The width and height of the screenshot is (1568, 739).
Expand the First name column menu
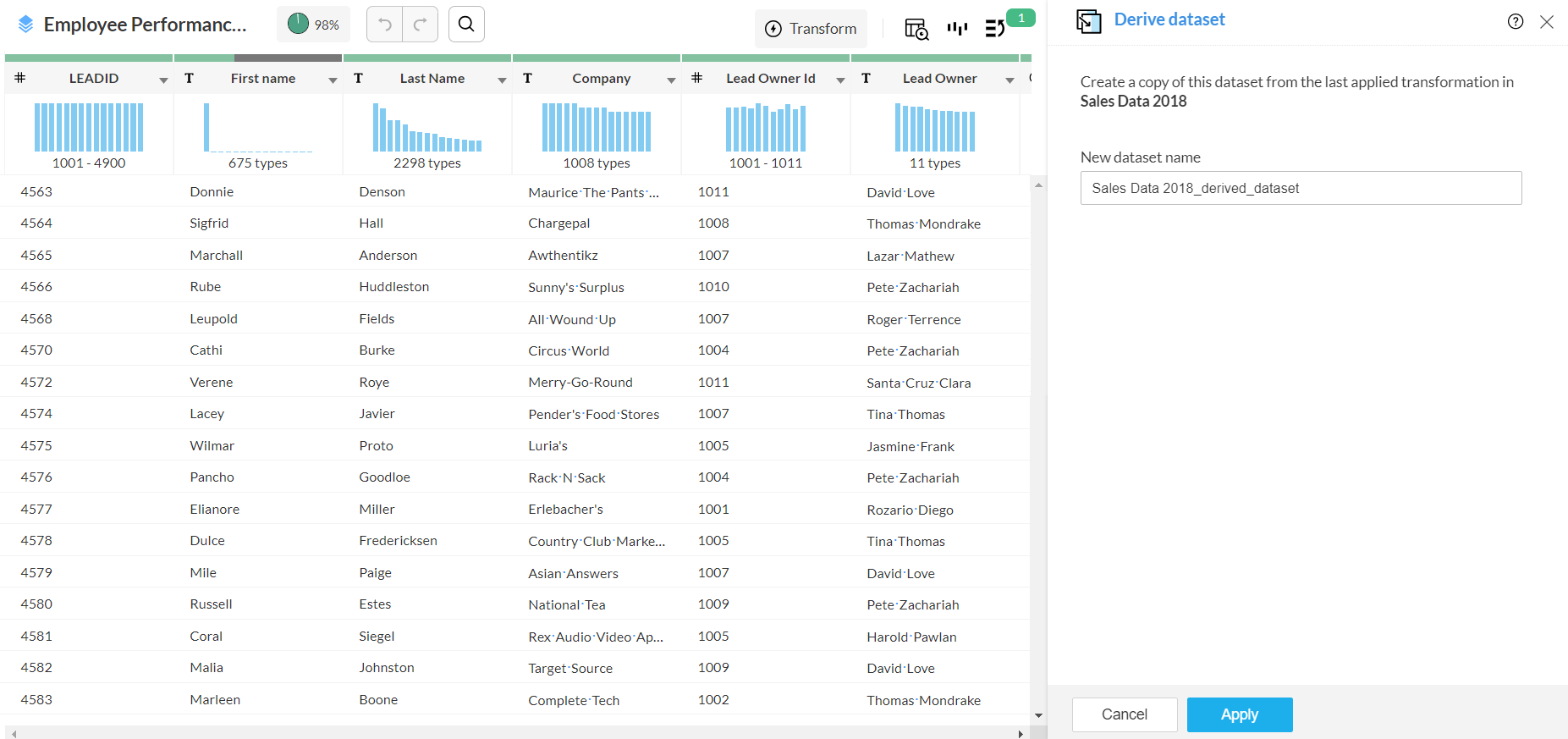tap(333, 80)
